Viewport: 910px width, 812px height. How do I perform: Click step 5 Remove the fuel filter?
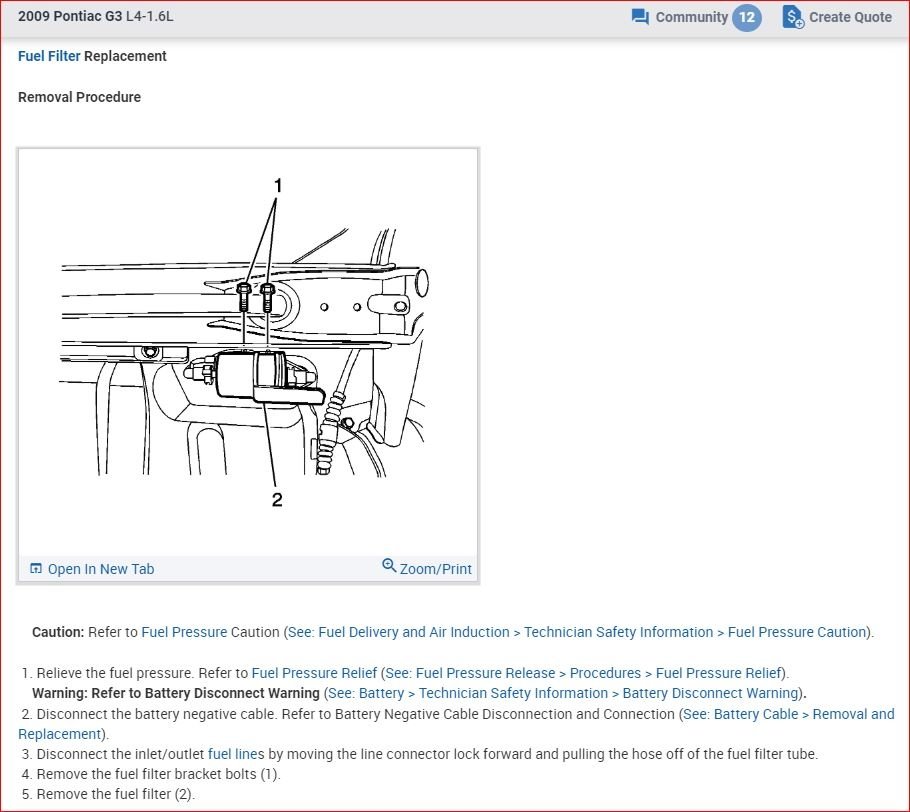pyautogui.click(x=108, y=795)
